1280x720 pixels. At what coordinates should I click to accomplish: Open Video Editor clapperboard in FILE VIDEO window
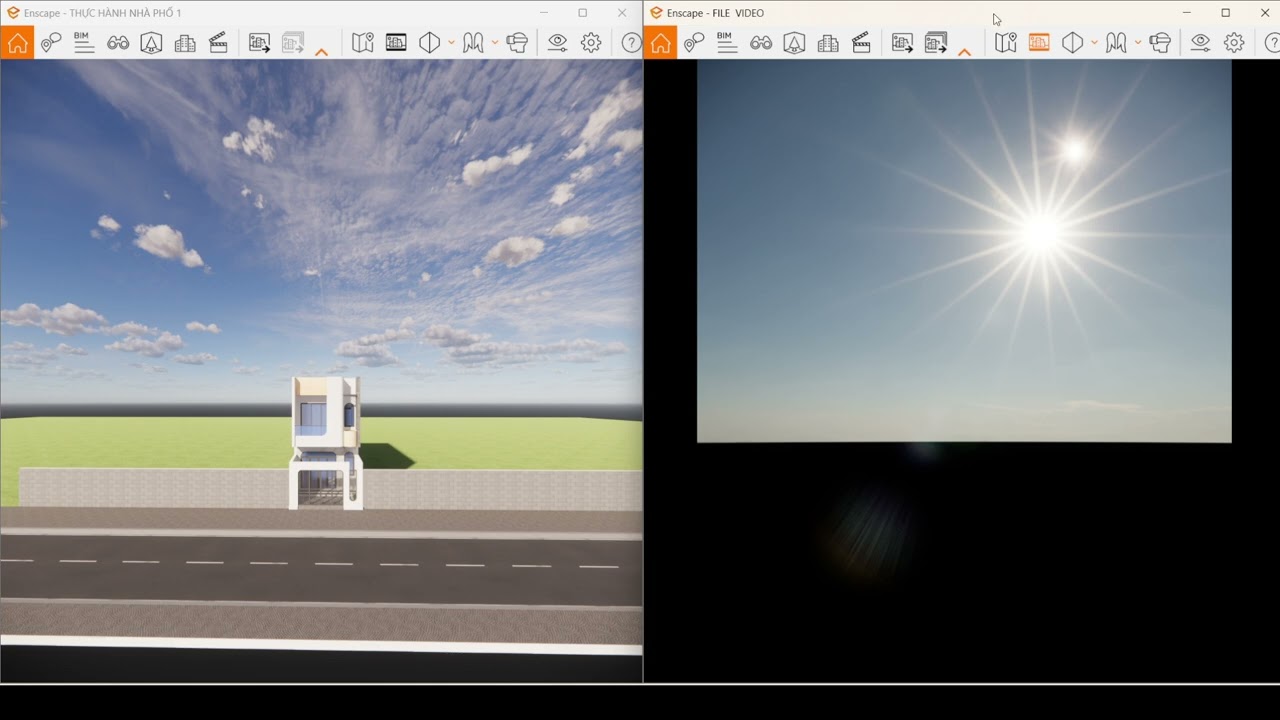861,43
